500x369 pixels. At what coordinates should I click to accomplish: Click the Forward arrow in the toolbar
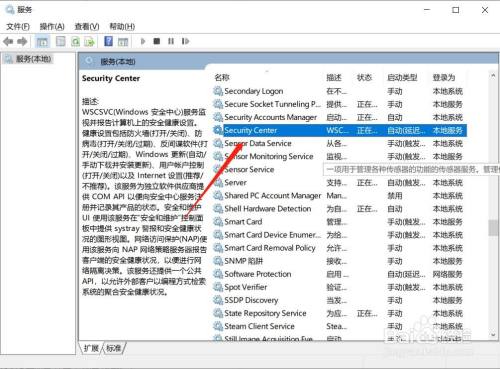coord(22,42)
